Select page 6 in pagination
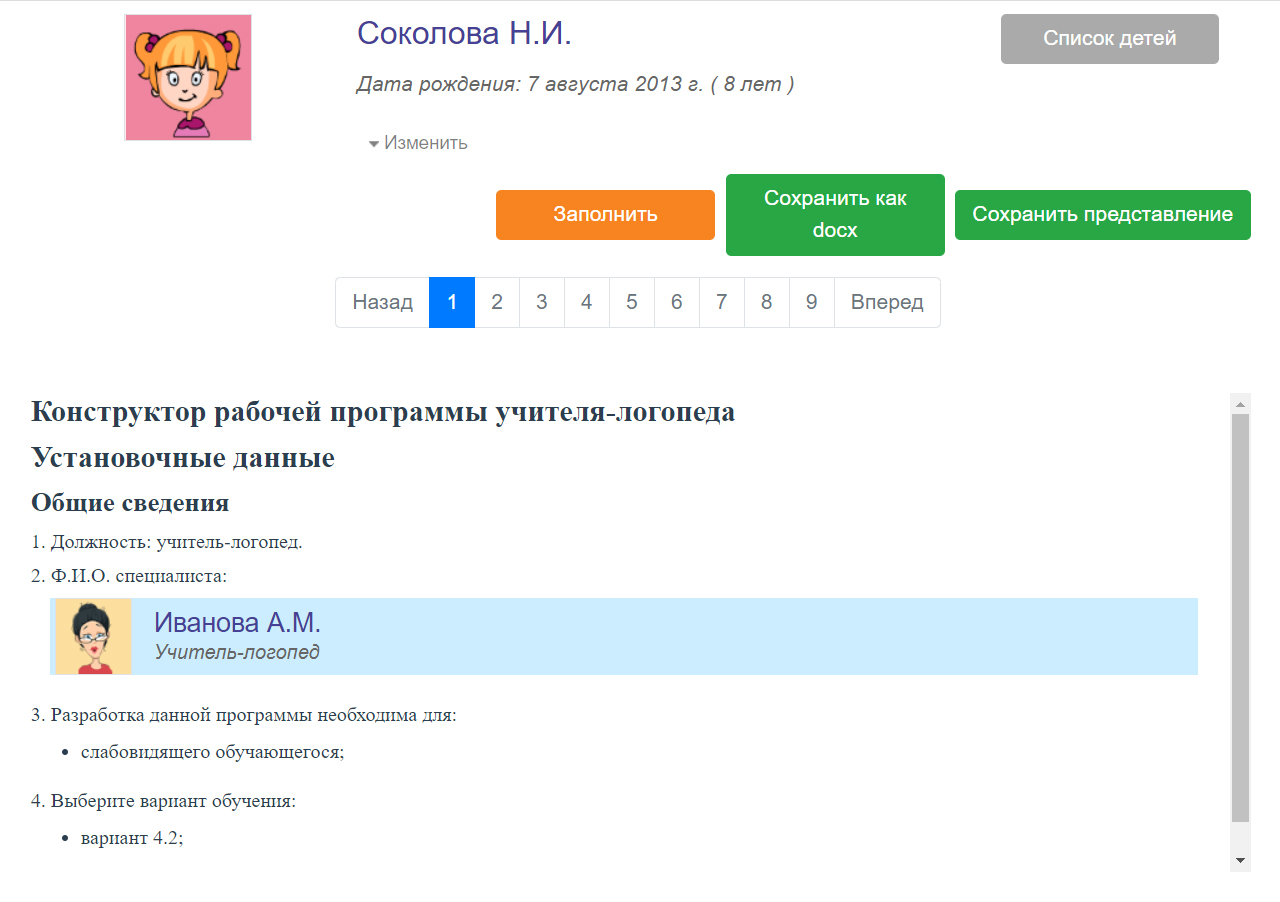This screenshot has height=902, width=1280. click(x=677, y=302)
